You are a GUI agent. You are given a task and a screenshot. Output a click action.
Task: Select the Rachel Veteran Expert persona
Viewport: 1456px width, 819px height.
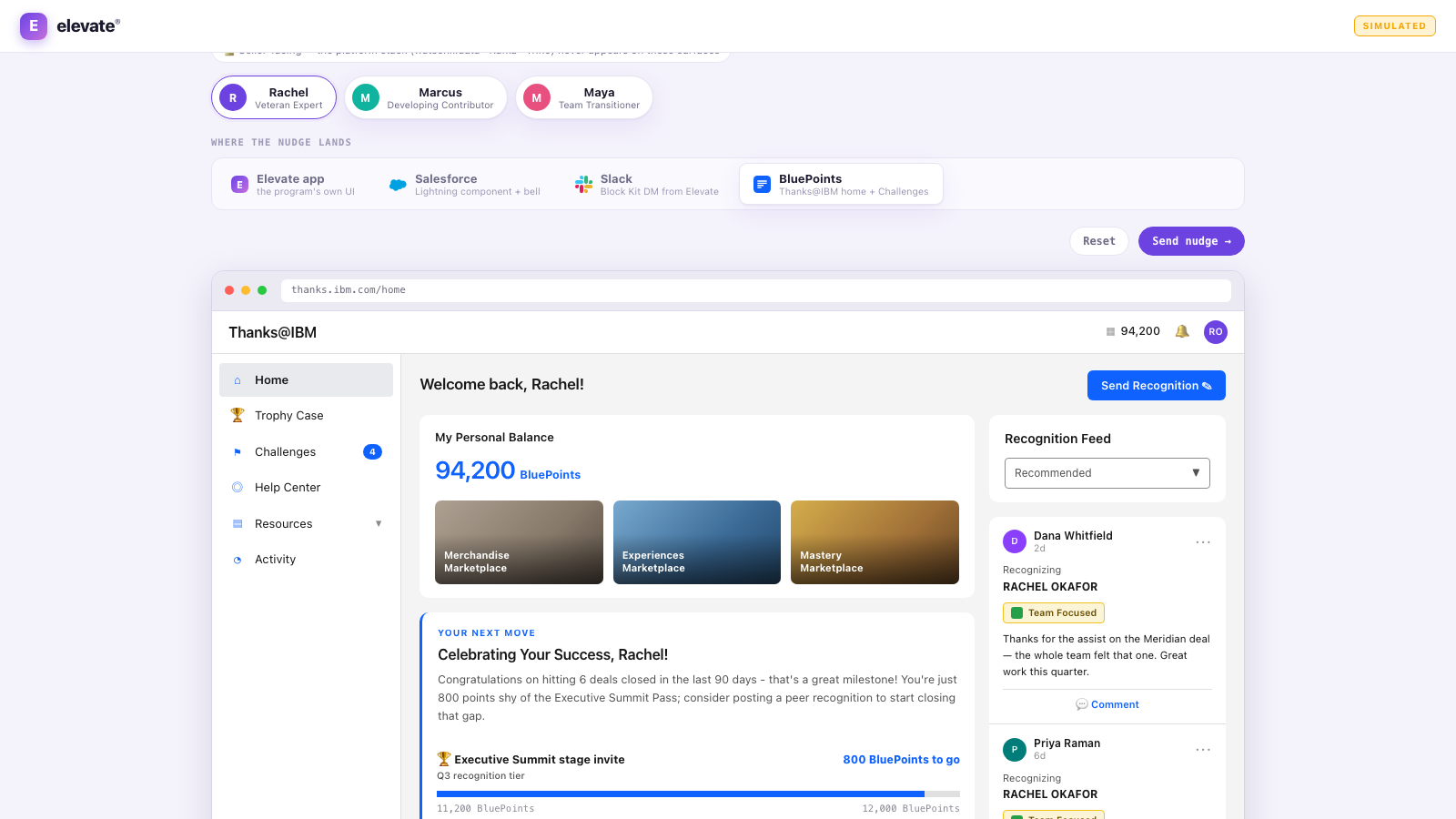pos(274,97)
